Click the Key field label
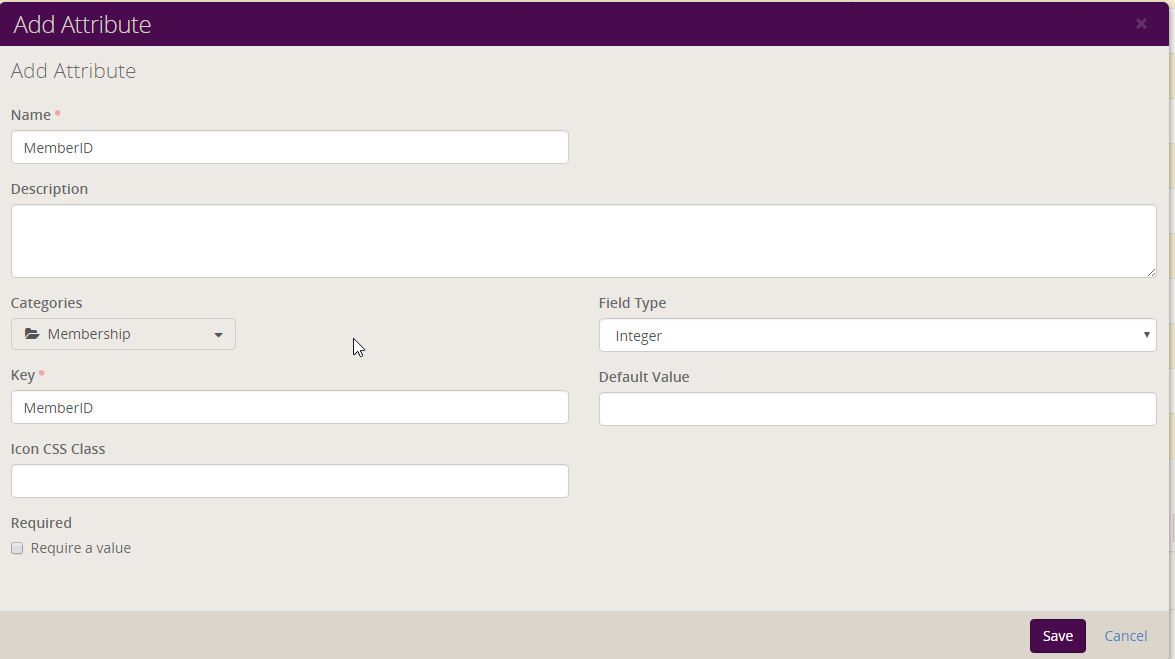 point(23,375)
